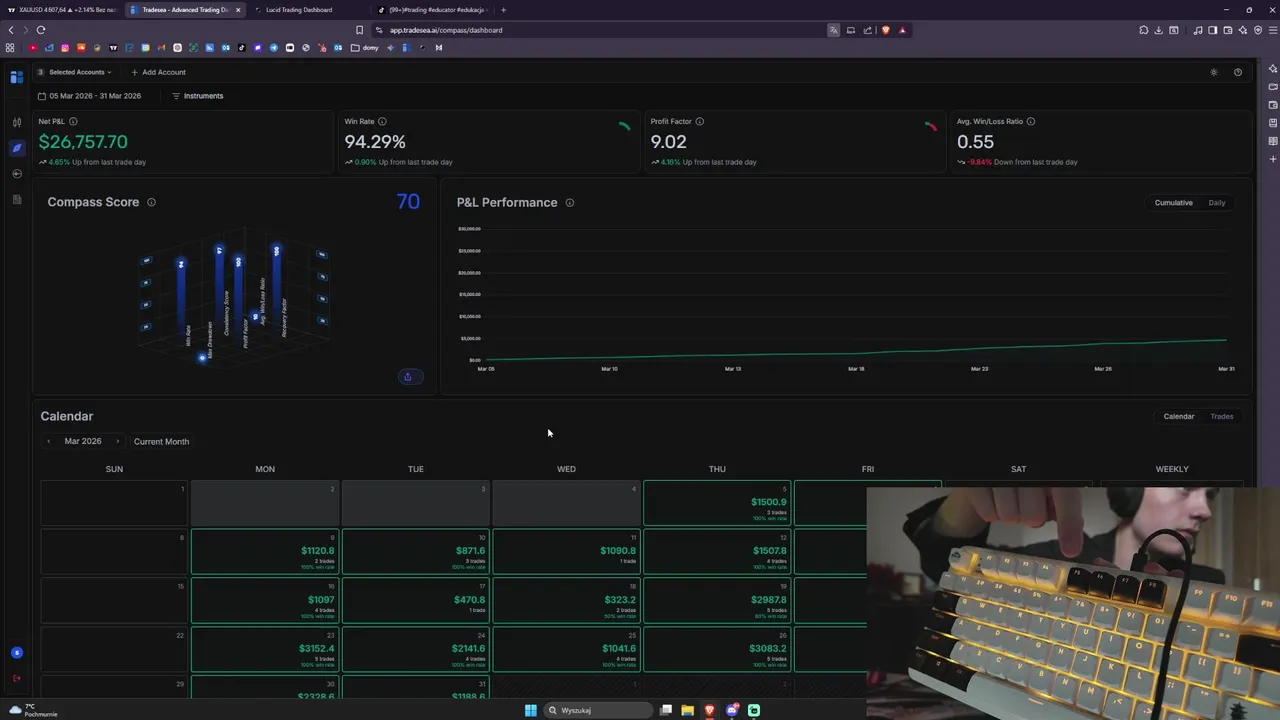Image resolution: width=1280 pixels, height=720 pixels.
Task: Open the browser extensions puzzle icon
Action: (1143, 30)
